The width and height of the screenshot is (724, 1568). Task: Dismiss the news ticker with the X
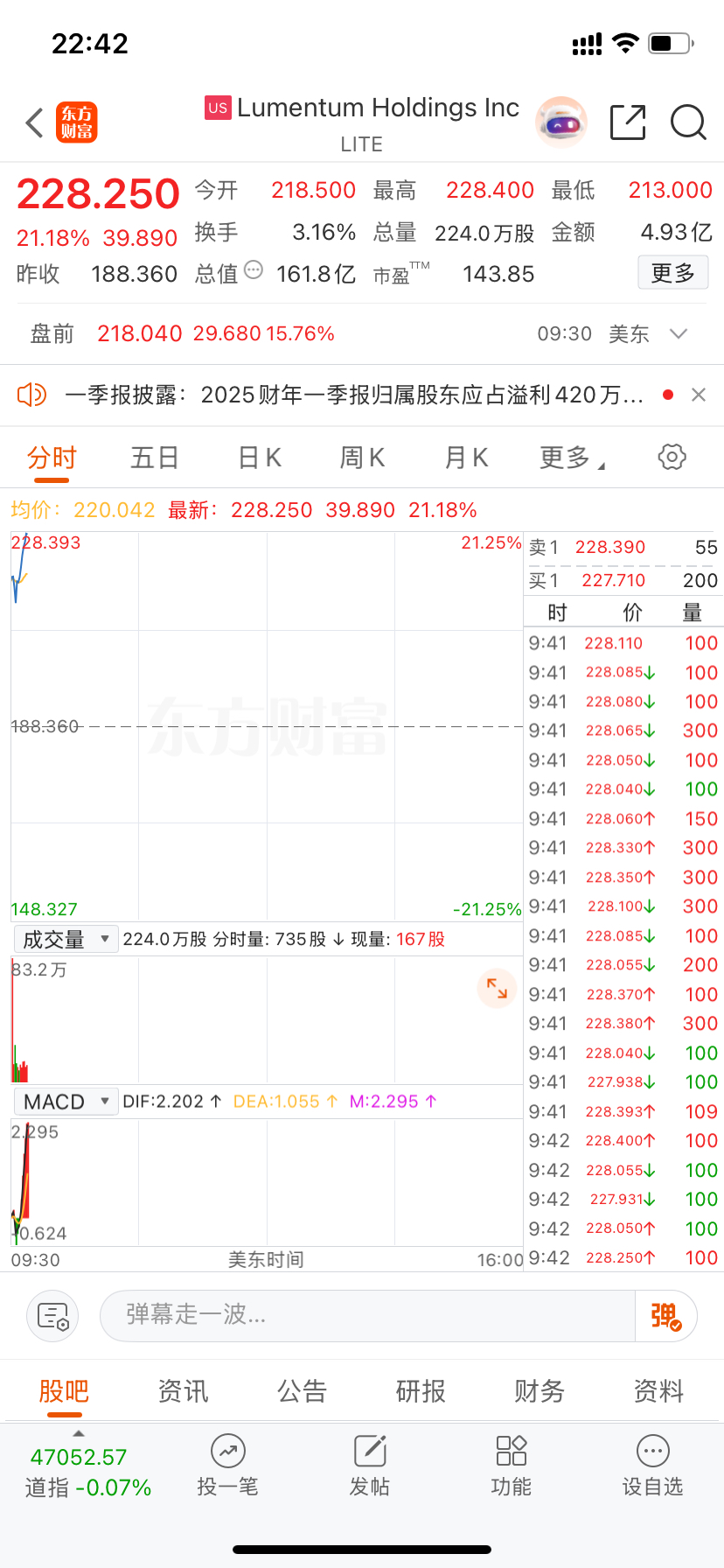699,395
